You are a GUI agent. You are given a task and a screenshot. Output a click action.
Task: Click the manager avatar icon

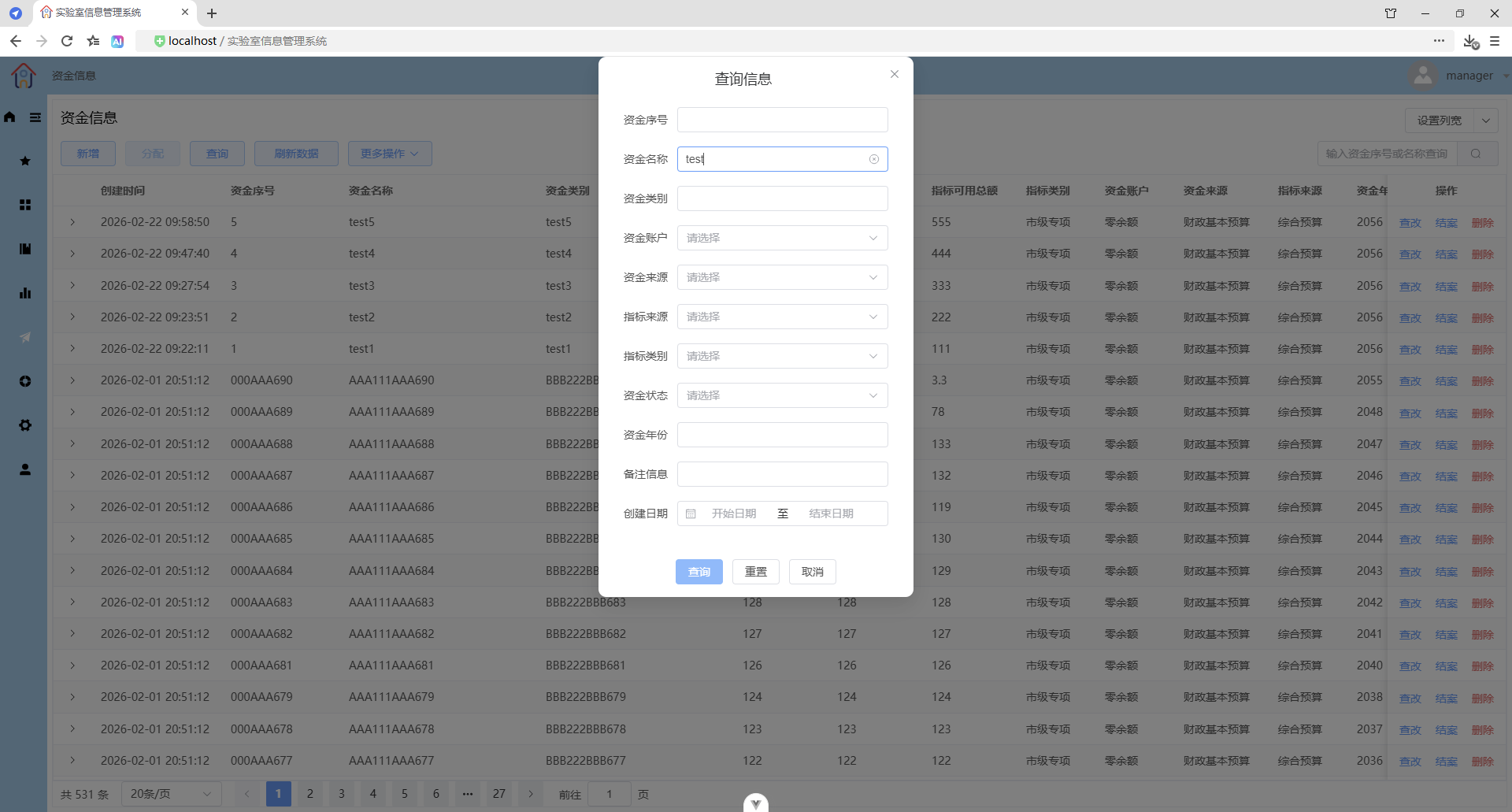[1422, 76]
